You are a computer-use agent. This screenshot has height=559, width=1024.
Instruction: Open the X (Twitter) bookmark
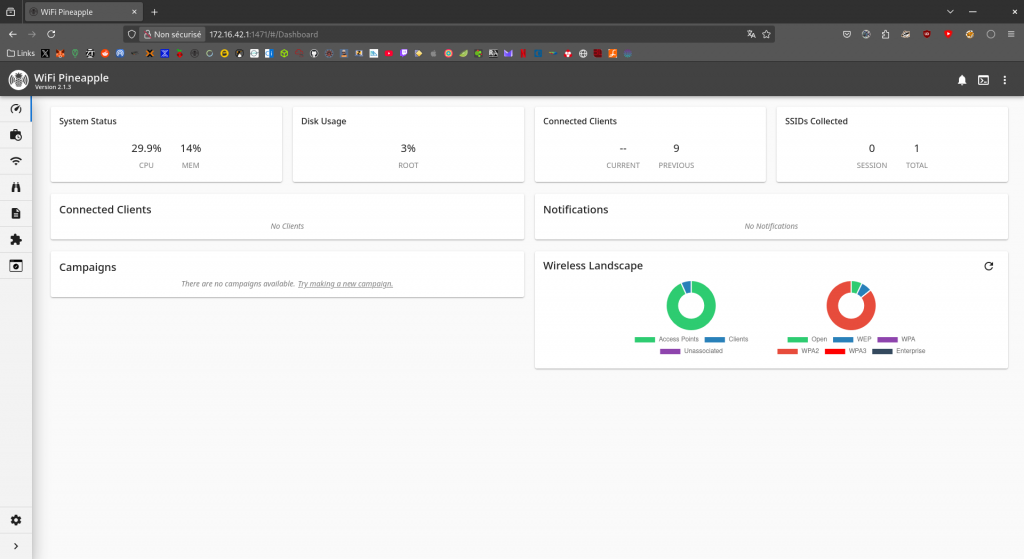[x=45, y=54]
